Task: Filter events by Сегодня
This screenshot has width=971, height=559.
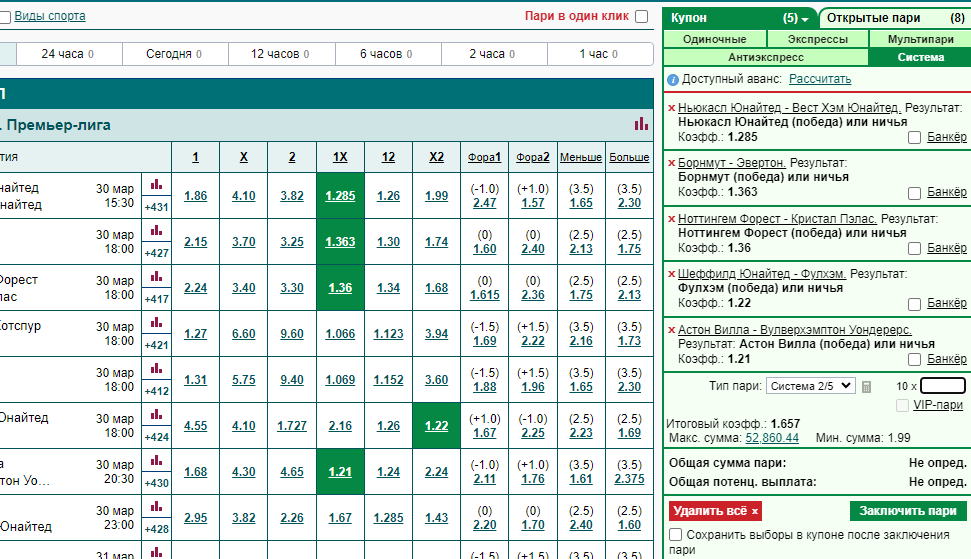Action: [175, 54]
